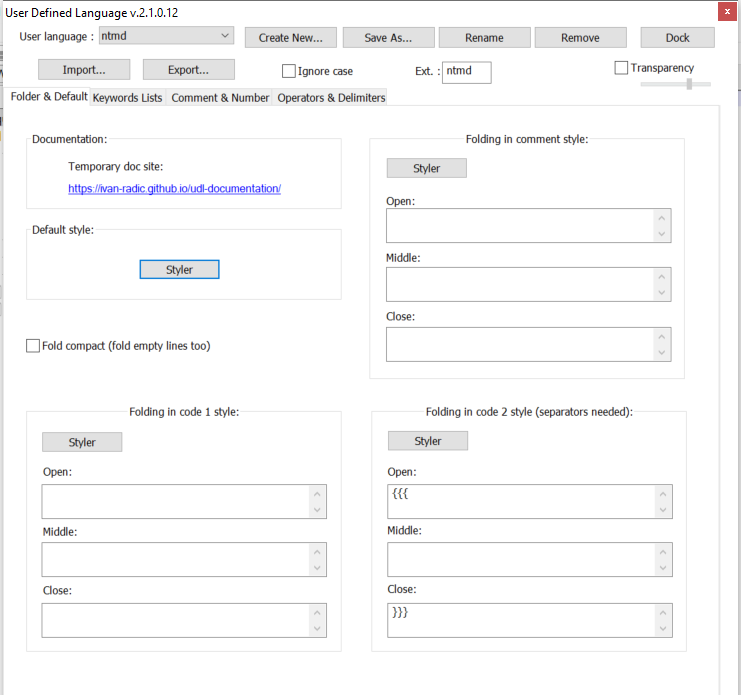Click the Create New... button

290,38
